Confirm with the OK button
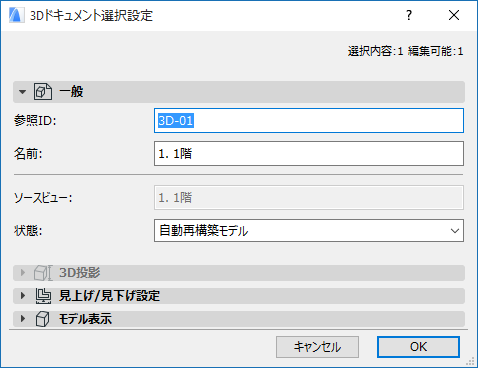Image resolution: width=478 pixels, height=368 pixels. (418, 347)
